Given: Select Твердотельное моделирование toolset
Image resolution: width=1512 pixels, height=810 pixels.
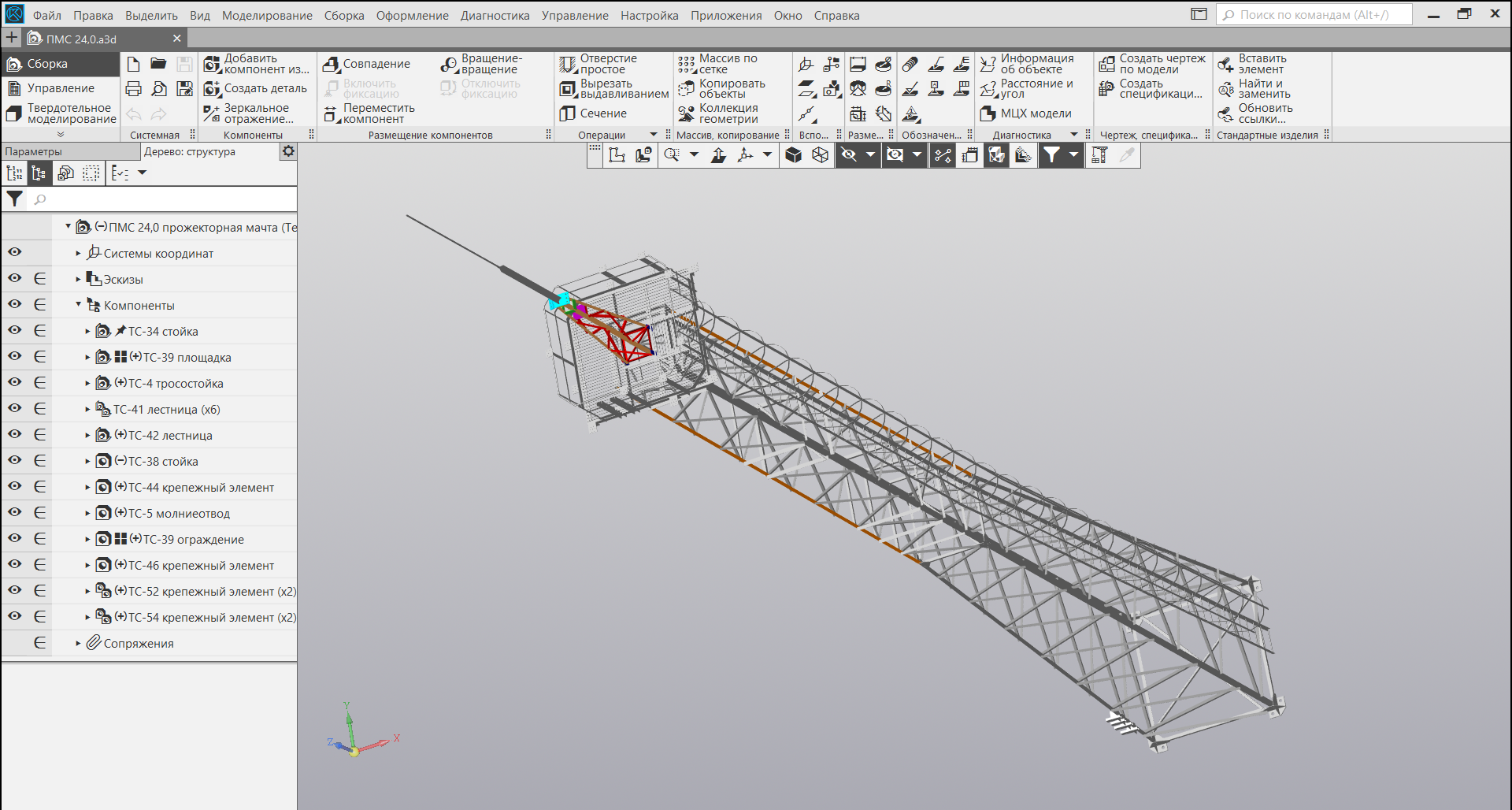Looking at the screenshot, I should [60, 113].
